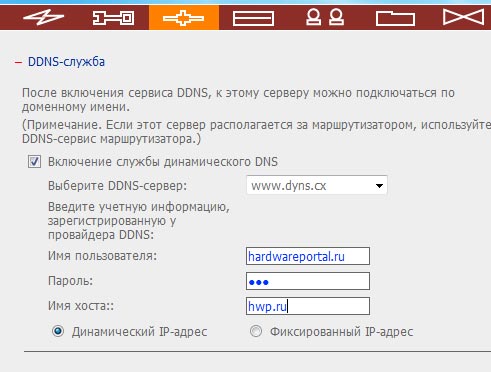Select Фиксированный IP-адрес radio button

click(256, 331)
